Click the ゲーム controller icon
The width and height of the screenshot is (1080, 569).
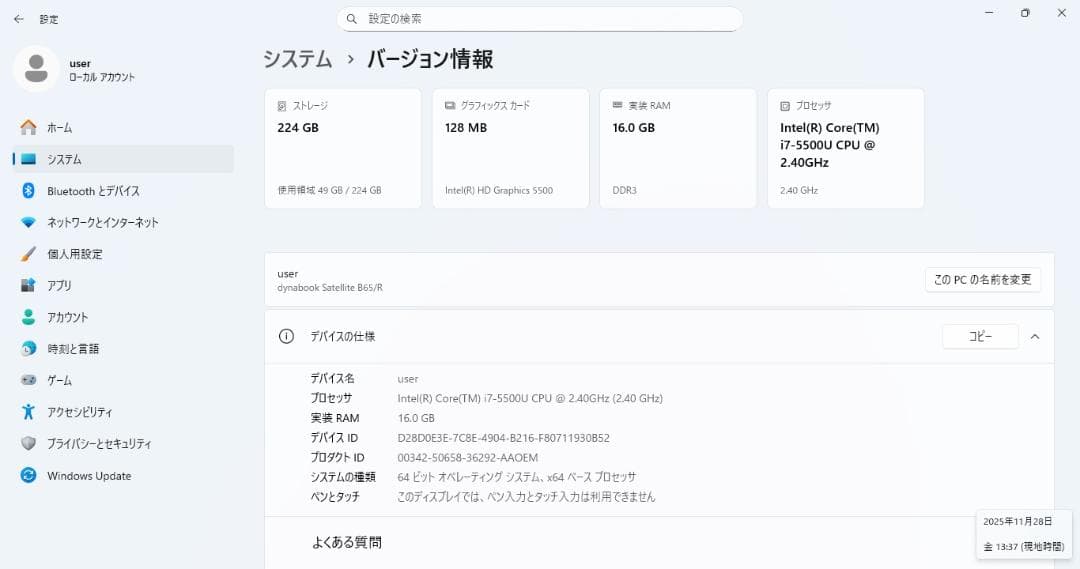pyautogui.click(x=28, y=380)
